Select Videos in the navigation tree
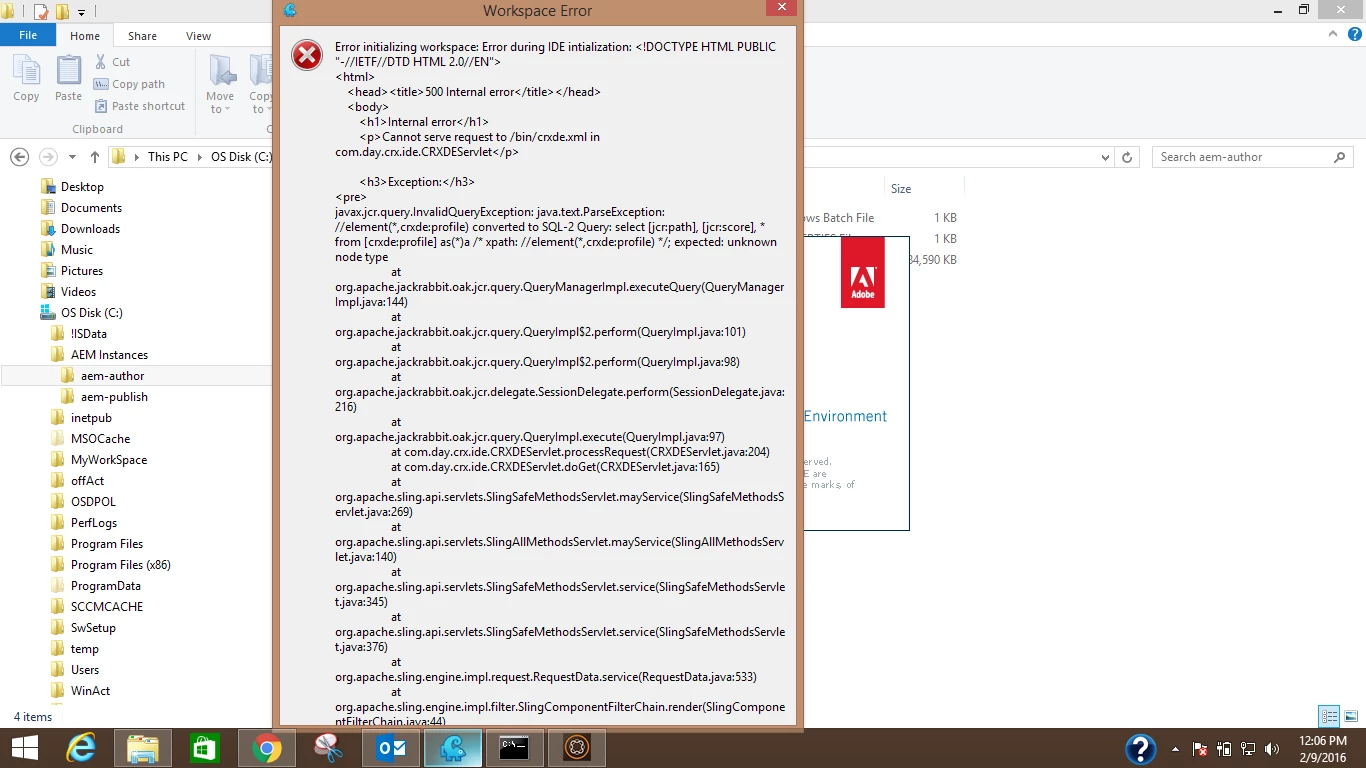 pyautogui.click(x=78, y=292)
